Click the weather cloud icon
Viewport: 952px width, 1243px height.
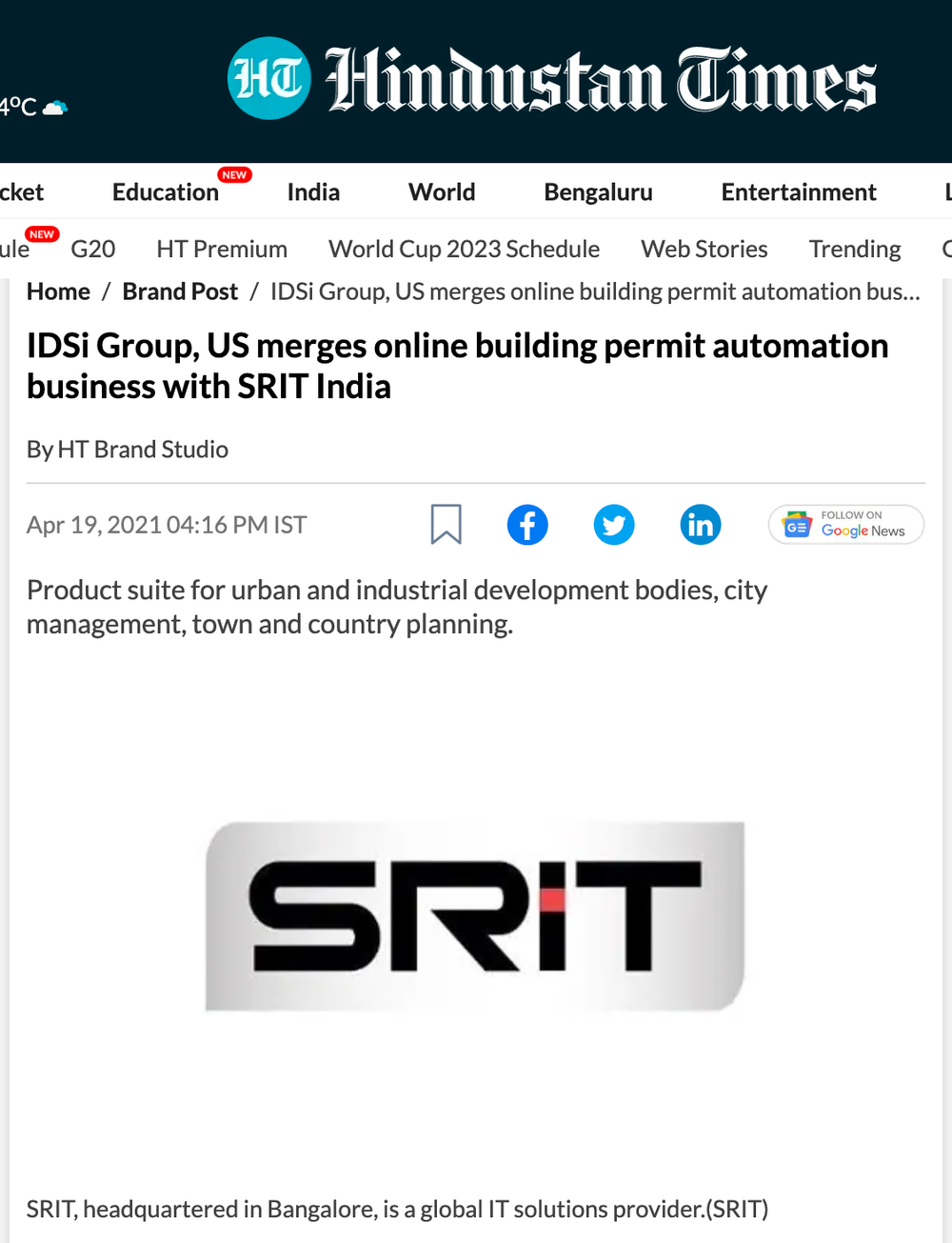coord(55,108)
